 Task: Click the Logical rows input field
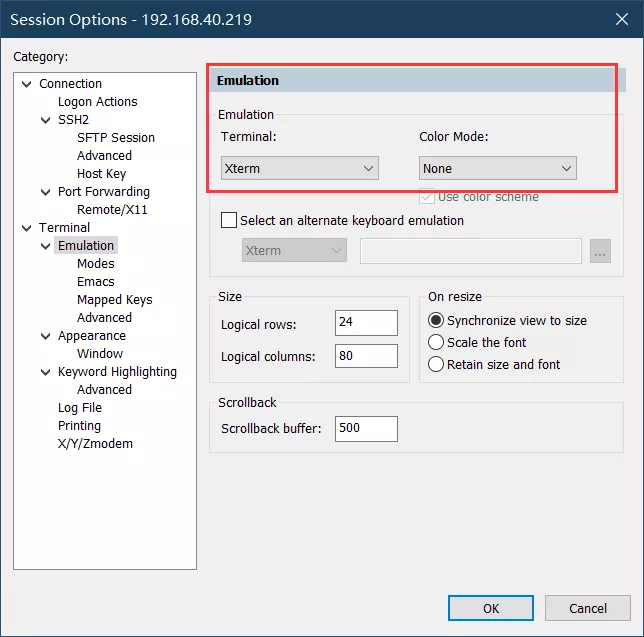[366, 324]
